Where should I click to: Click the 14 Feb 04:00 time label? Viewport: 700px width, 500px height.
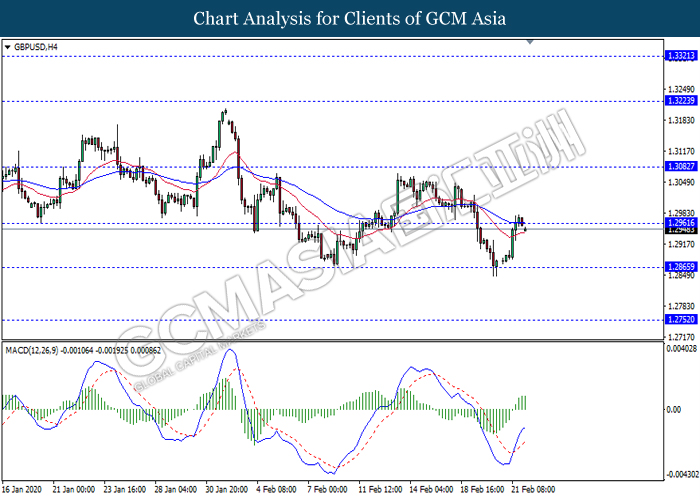431,490
